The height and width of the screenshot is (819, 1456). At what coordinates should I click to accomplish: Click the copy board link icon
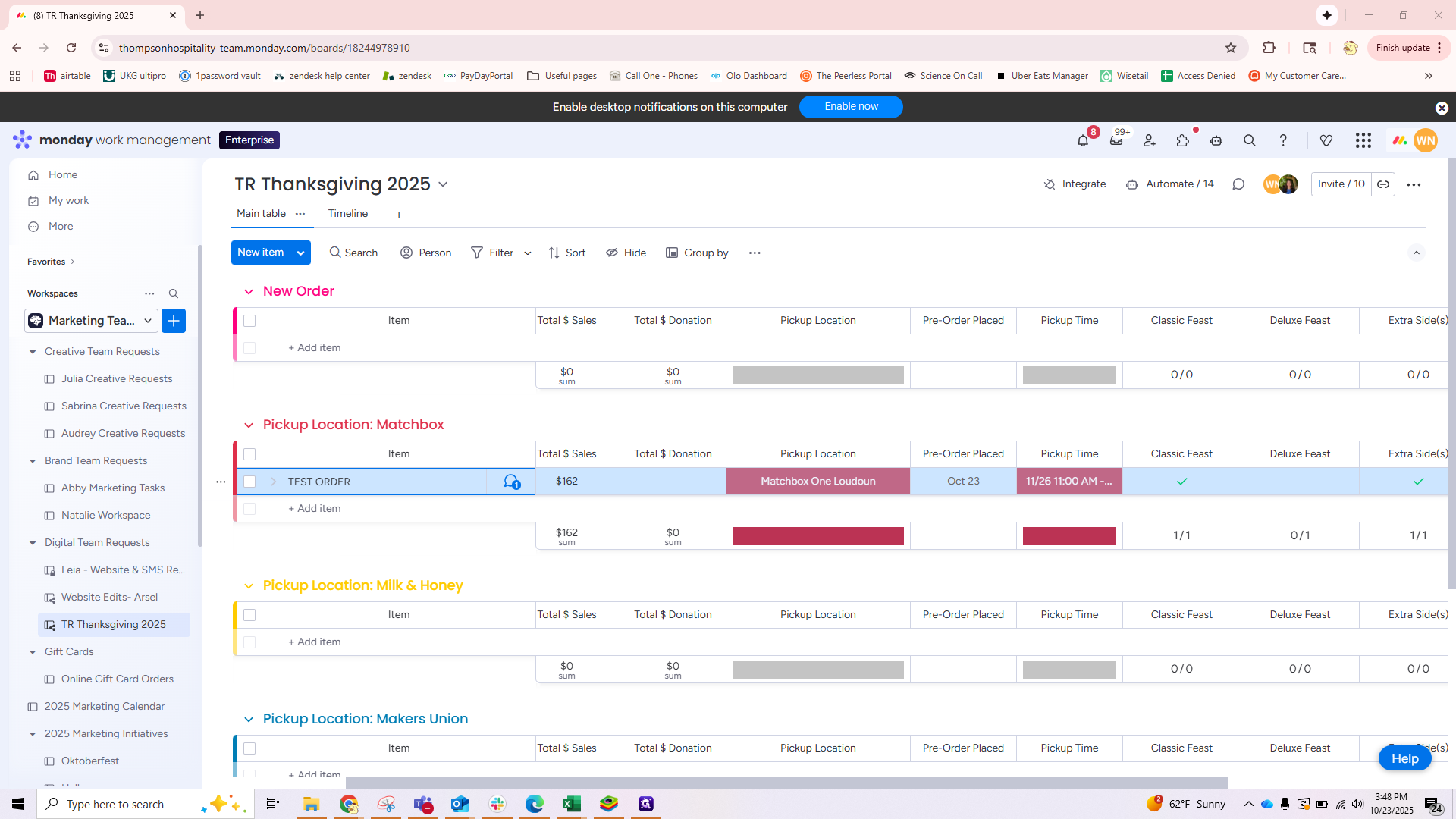1383,184
